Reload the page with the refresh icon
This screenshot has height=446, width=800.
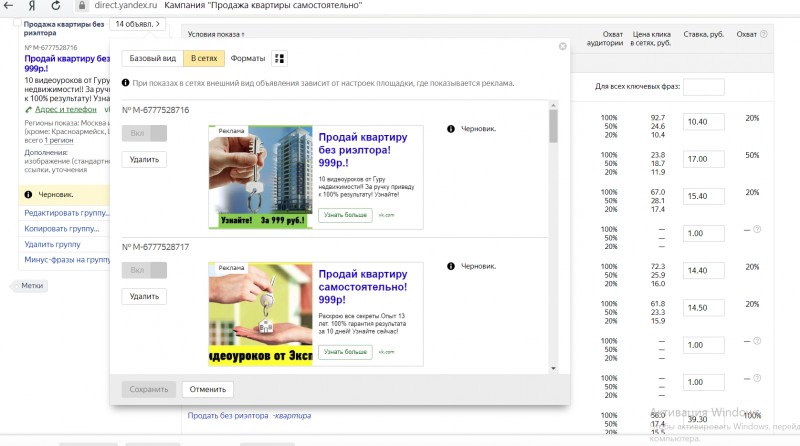(56, 6)
